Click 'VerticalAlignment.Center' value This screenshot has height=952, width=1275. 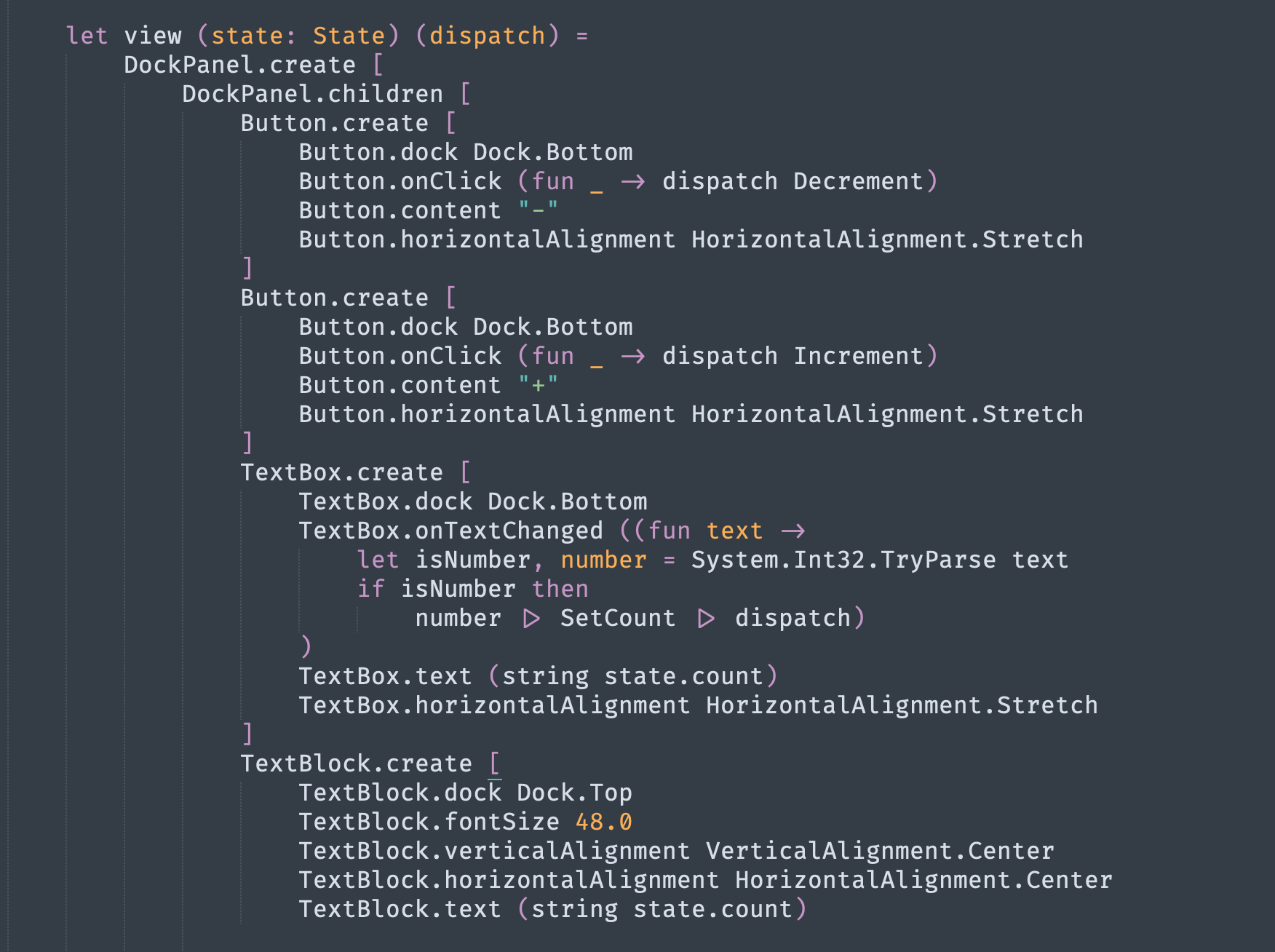pos(880,851)
